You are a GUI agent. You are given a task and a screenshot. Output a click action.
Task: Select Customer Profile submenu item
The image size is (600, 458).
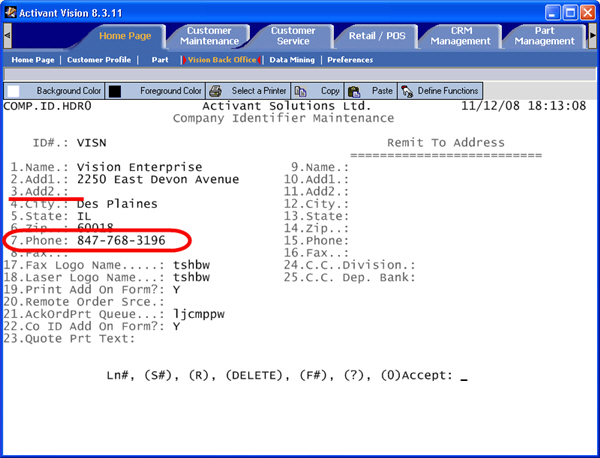[99, 60]
